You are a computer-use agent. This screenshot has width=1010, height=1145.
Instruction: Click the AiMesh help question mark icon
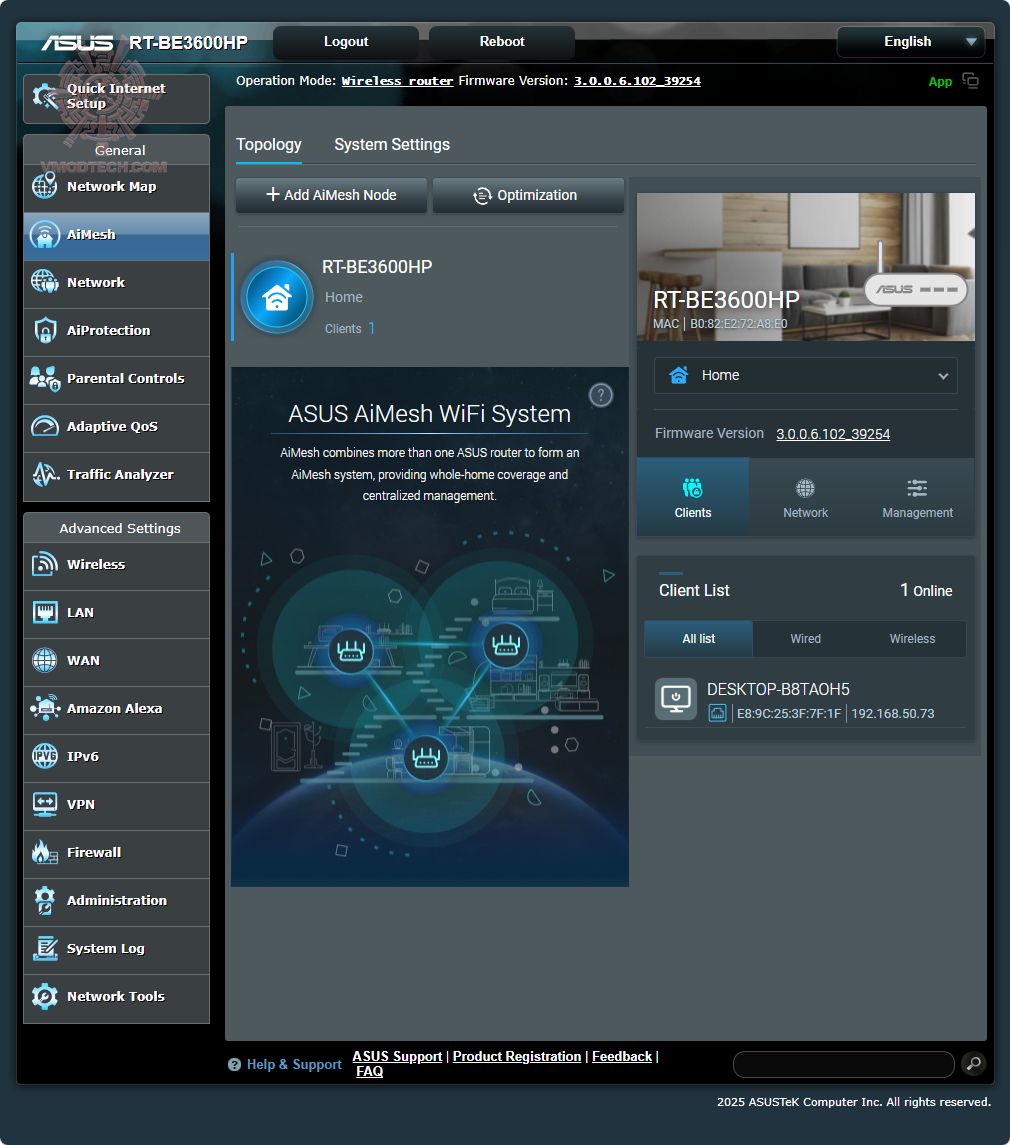pos(600,395)
